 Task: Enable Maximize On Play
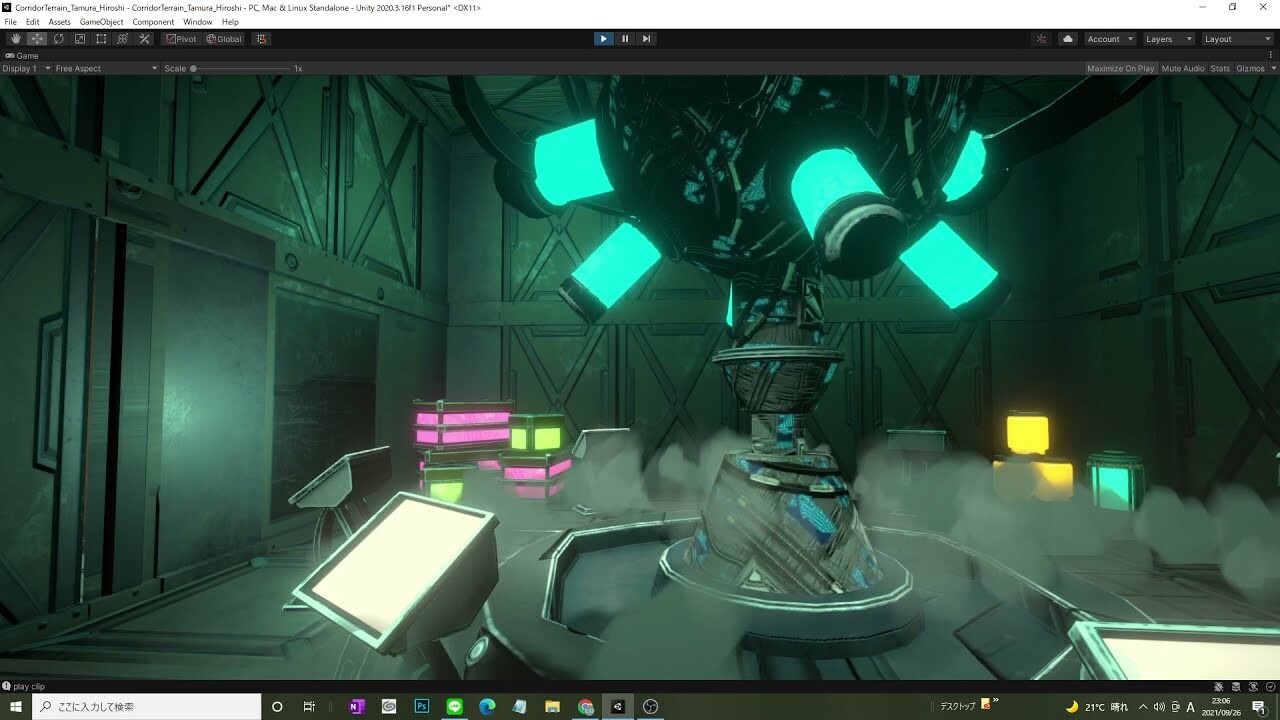pos(1119,68)
